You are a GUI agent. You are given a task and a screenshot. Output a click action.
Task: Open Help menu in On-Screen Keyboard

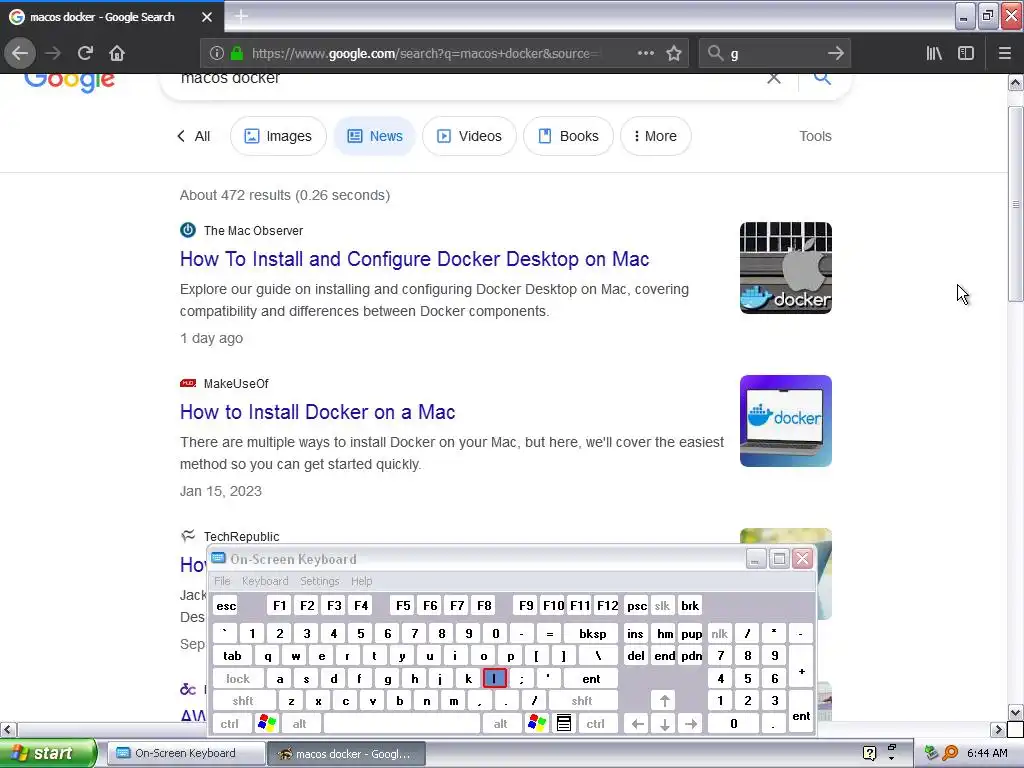coord(361,581)
